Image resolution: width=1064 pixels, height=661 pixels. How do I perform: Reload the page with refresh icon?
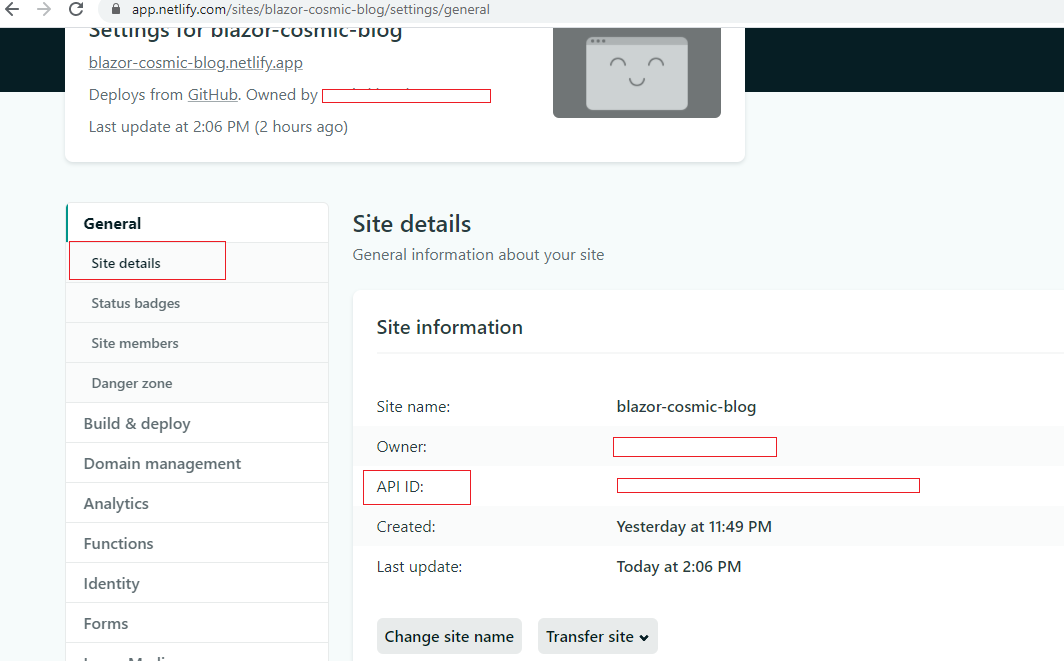tap(76, 10)
